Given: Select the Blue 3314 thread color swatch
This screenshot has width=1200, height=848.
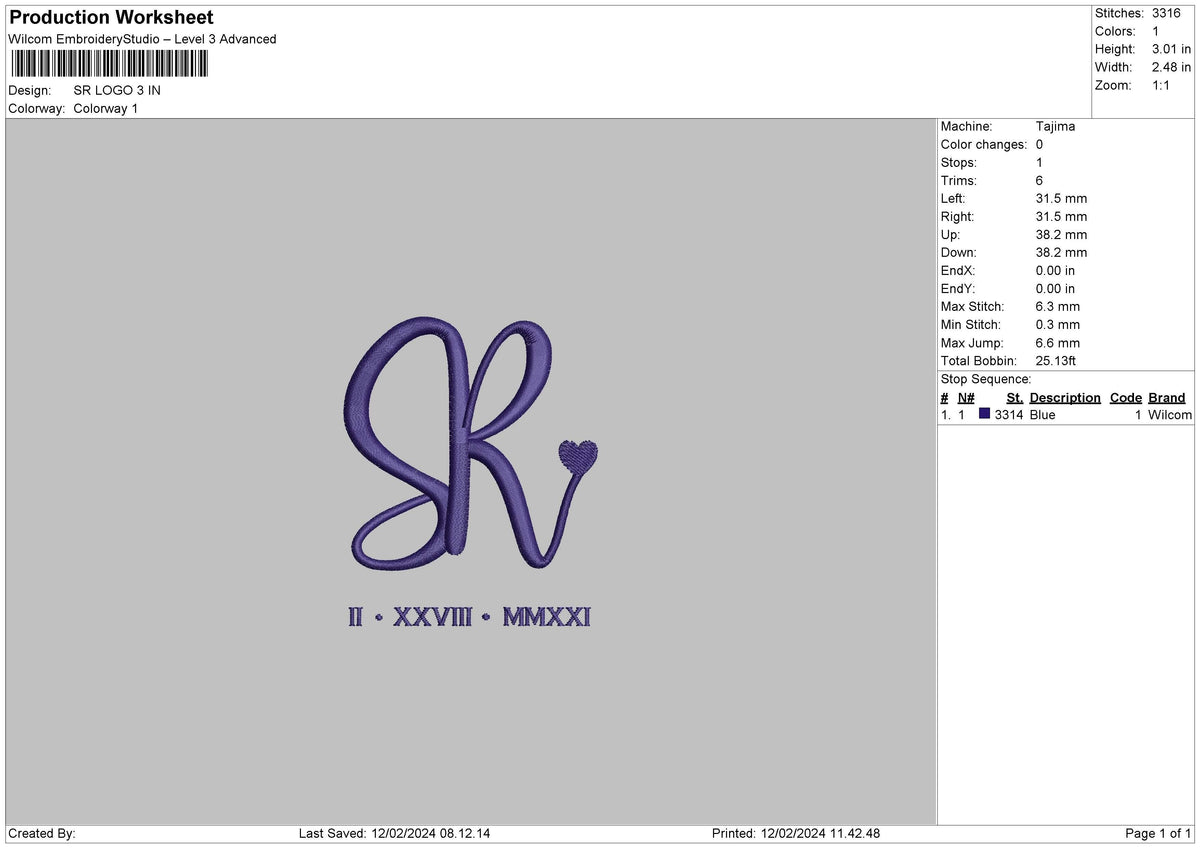Looking at the screenshot, I should click(x=985, y=414).
